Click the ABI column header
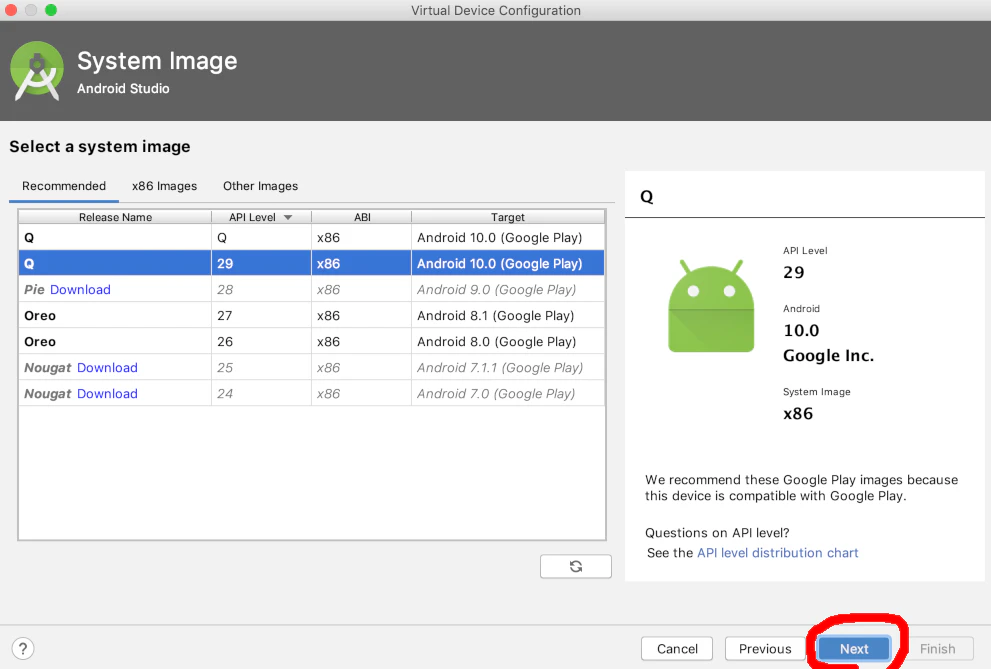Image resolution: width=991 pixels, height=669 pixels. pyautogui.click(x=362, y=217)
